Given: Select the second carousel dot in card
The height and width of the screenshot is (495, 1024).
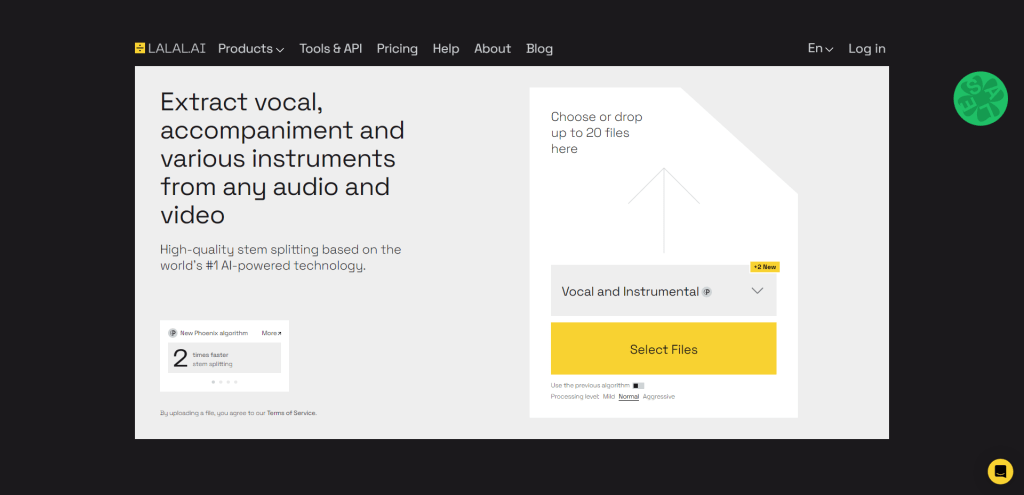Looking at the screenshot, I should coord(221,382).
